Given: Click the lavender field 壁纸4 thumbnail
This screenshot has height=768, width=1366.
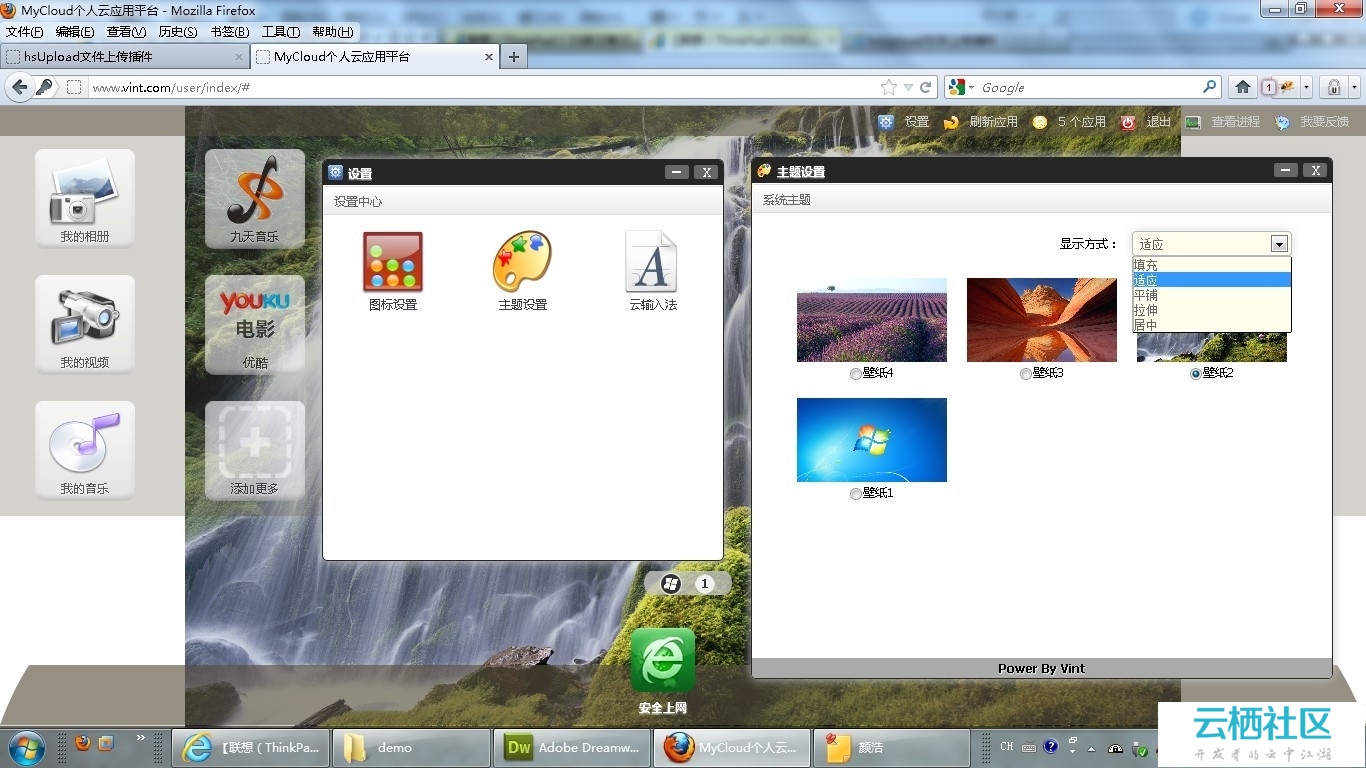Looking at the screenshot, I should coord(872,320).
